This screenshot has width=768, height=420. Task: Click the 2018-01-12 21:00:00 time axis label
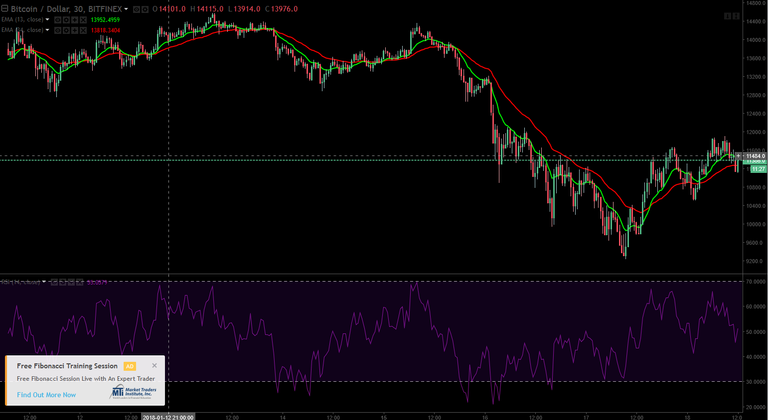(x=168, y=417)
